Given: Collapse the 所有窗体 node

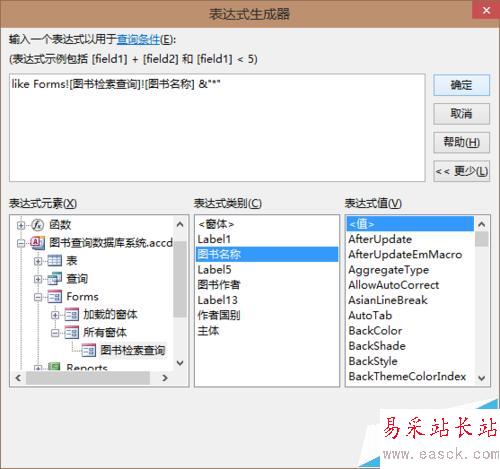Looking at the screenshot, I should pos(55,333).
